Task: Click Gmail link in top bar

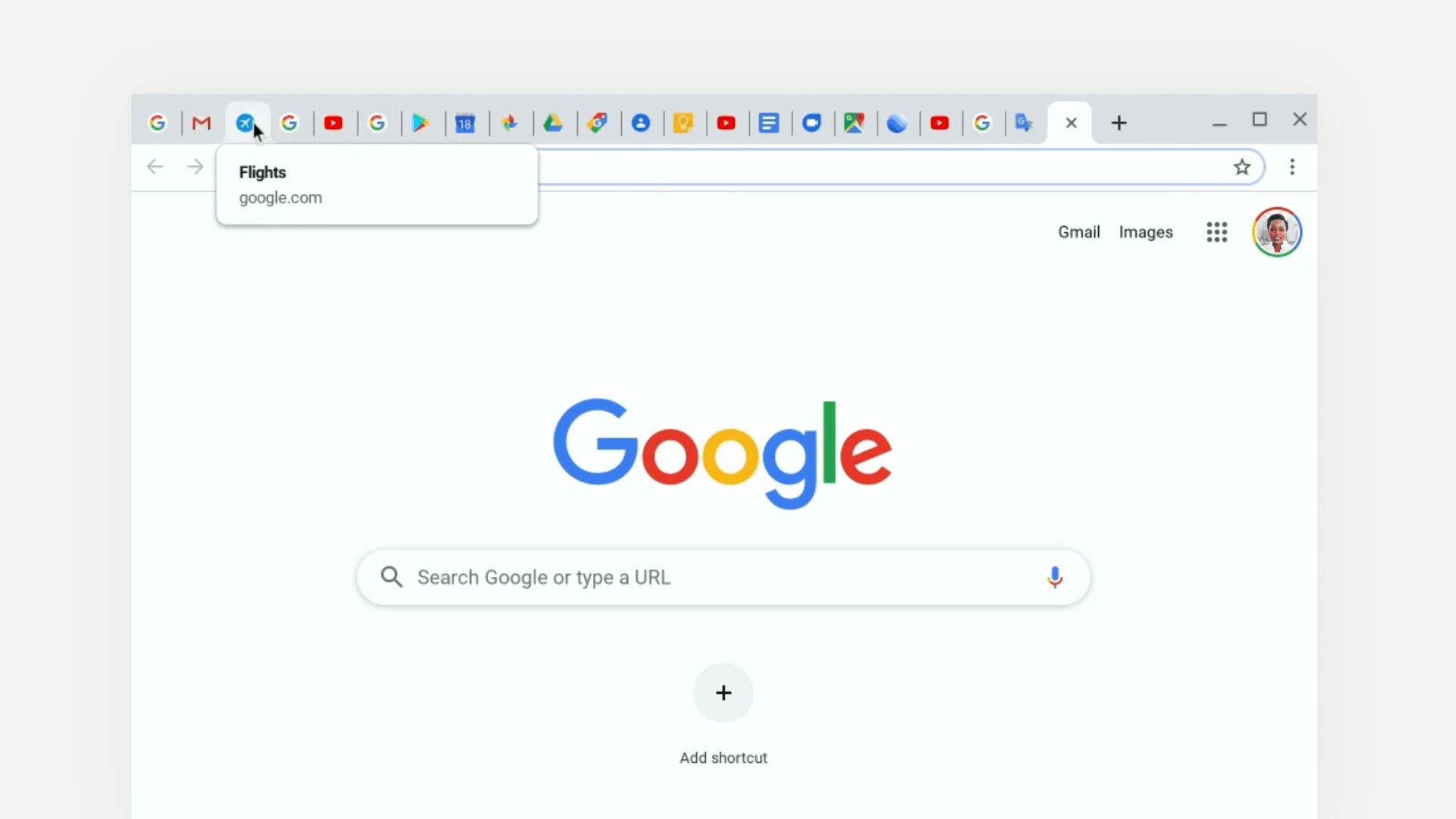Action: pos(1079,232)
